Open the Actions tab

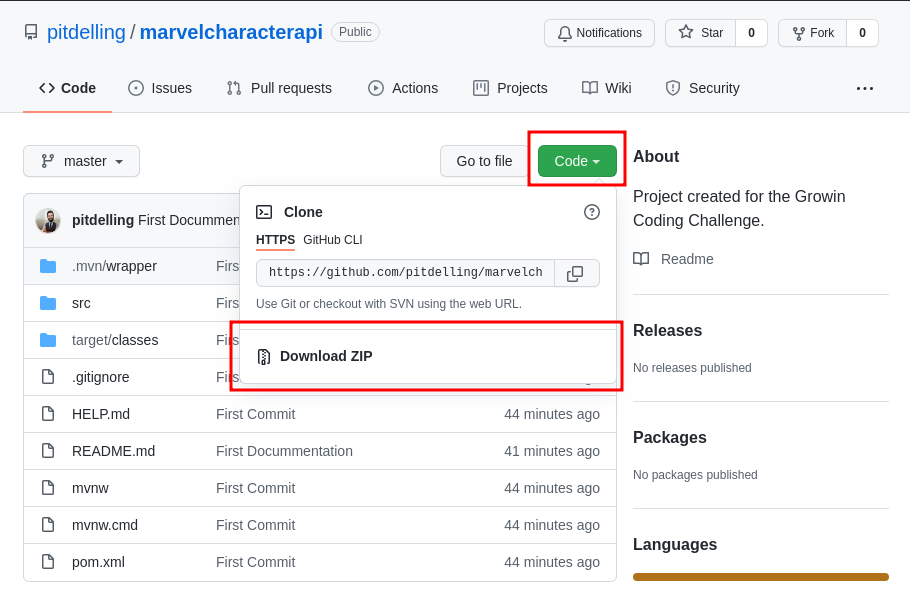click(403, 88)
